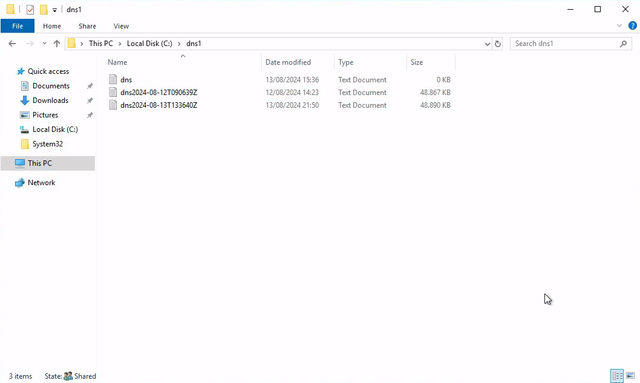640x383 pixels.
Task: Switch to Large icons view in status bar
Action: coord(631,376)
